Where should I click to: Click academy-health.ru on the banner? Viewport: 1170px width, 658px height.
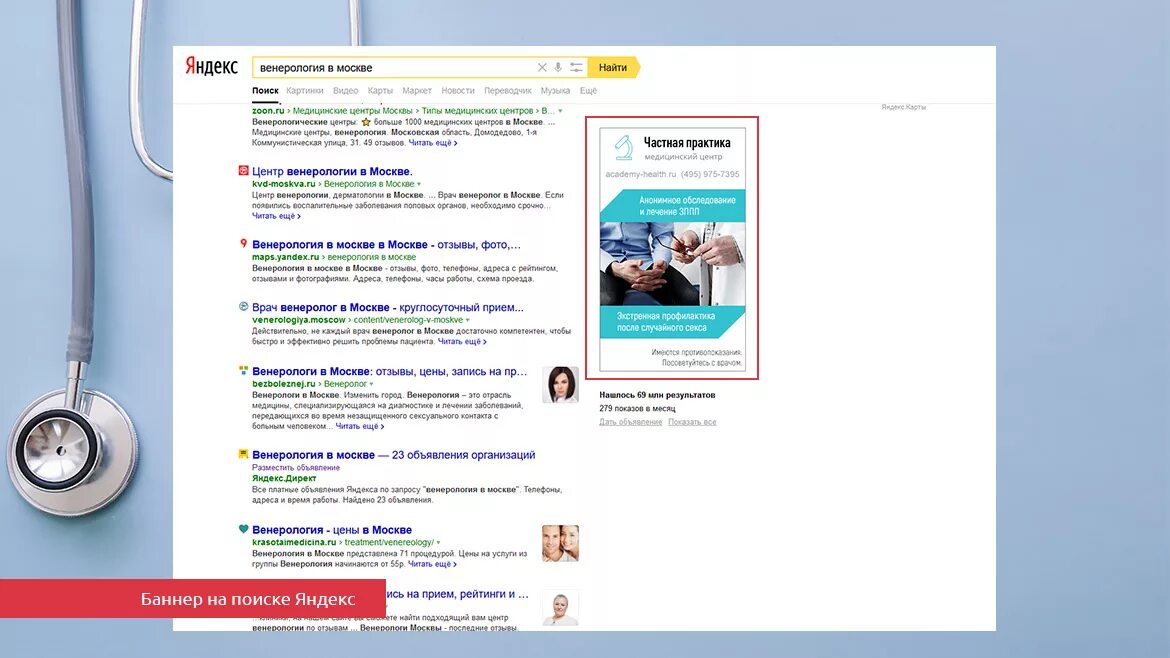(640, 174)
